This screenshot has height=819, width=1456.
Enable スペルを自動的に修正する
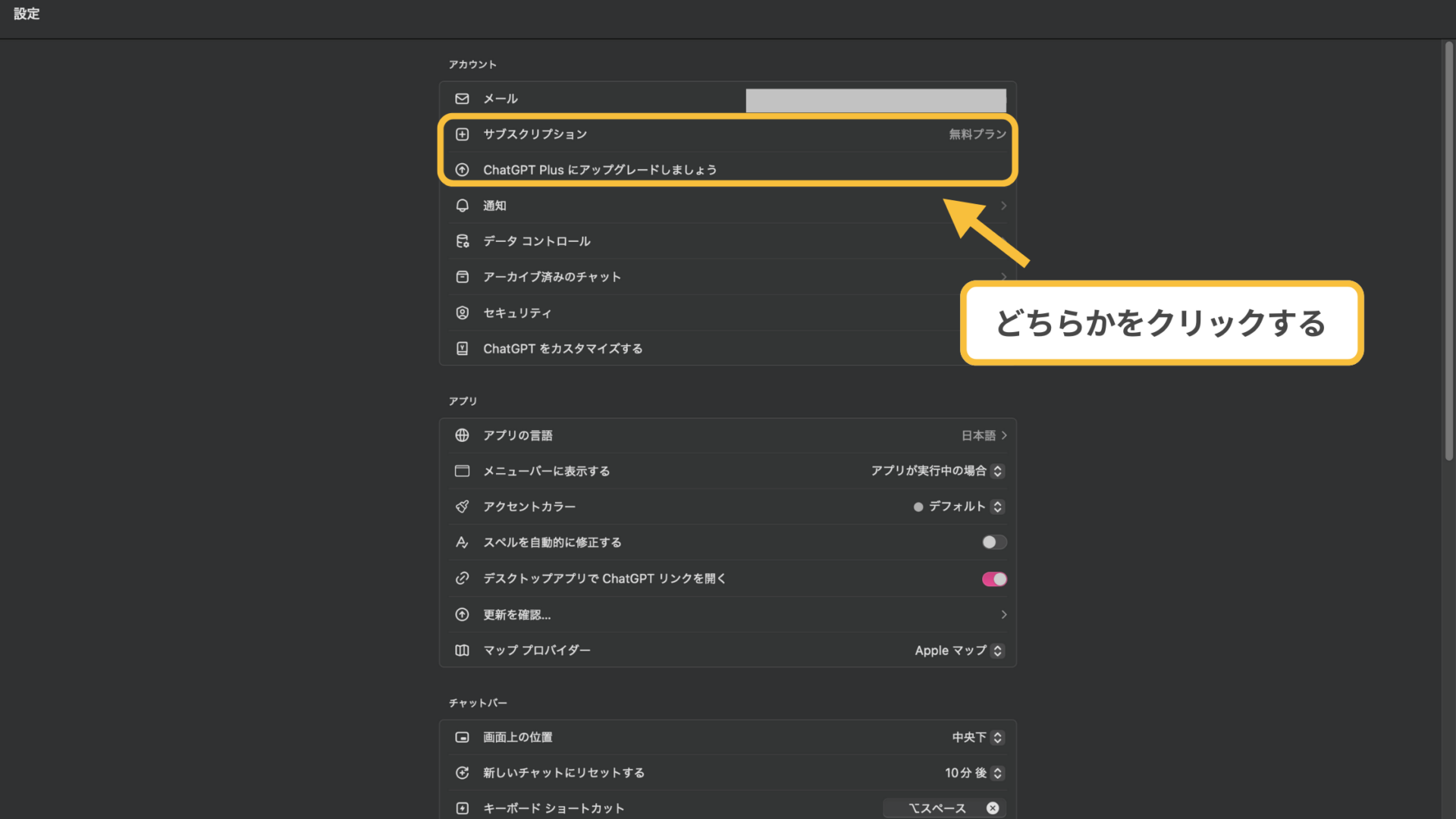coord(993,542)
